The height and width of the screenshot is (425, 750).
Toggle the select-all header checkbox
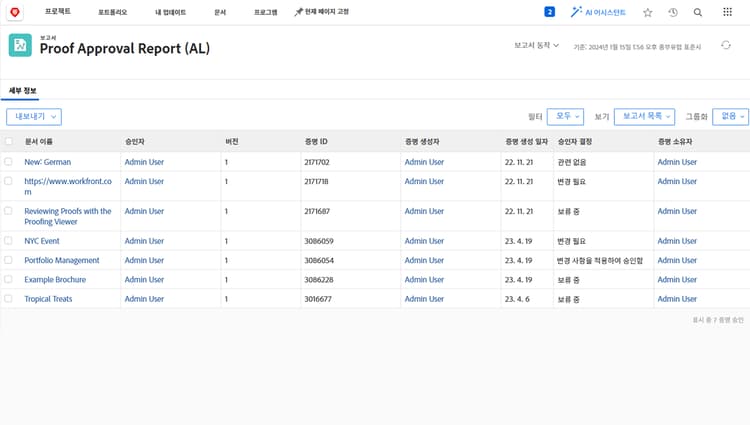[9, 142]
